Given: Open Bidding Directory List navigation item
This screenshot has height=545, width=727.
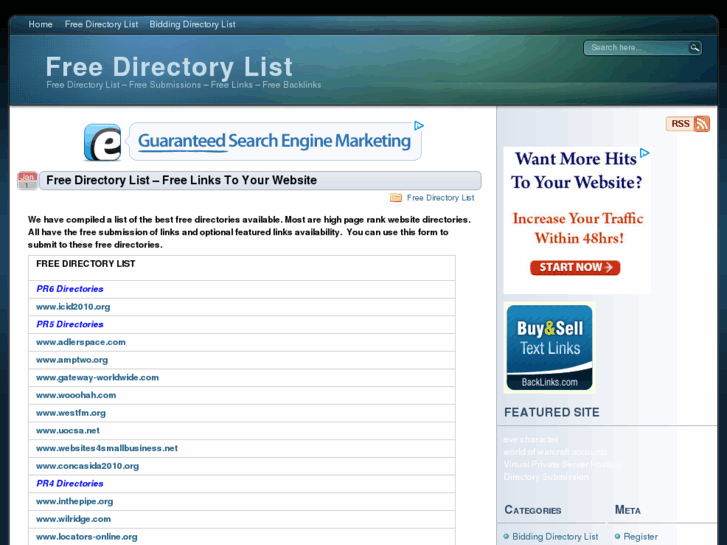Looking at the screenshot, I should [x=192, y=24].
